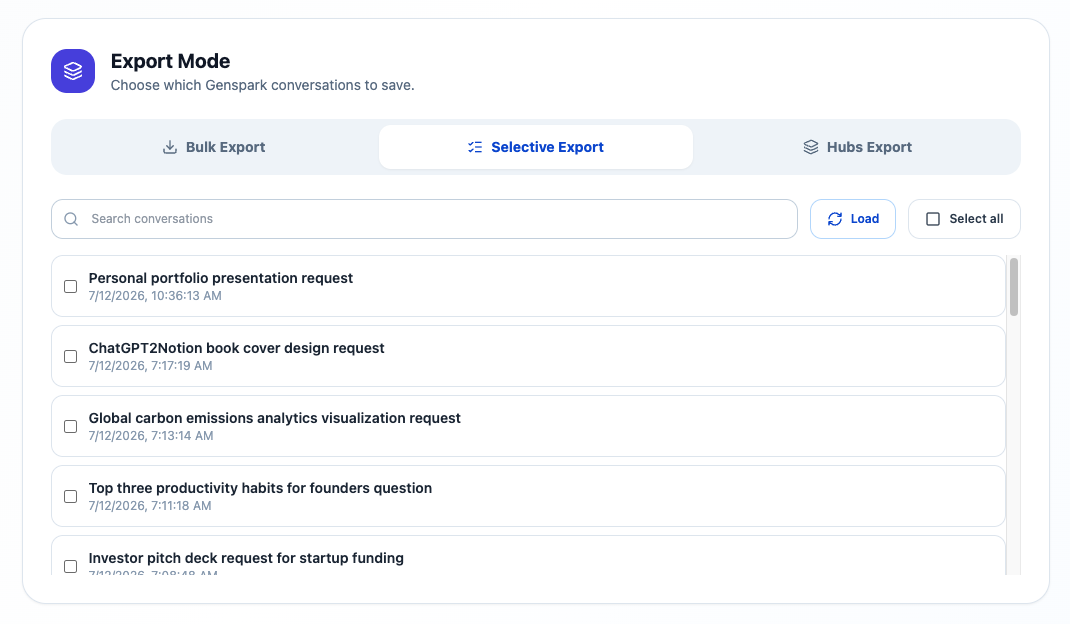Click the 'Export Mode' heading

171,61
